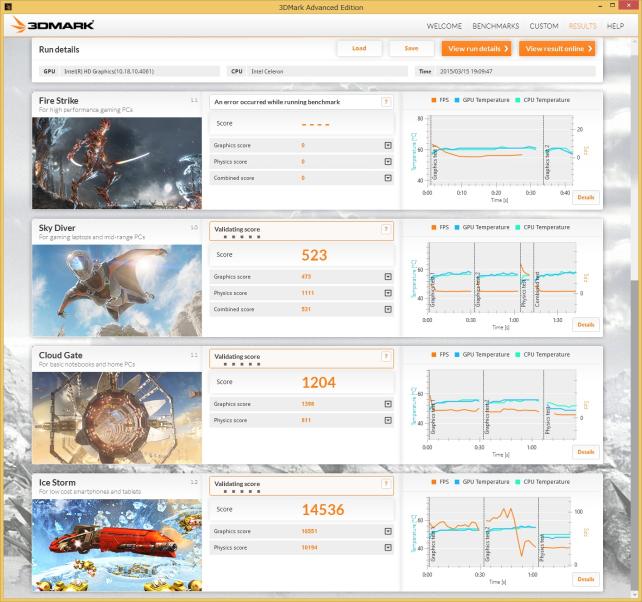Open help icon for Ice Storm validation
This screenshot has height=602, width=642.
[x=386, y=484]
